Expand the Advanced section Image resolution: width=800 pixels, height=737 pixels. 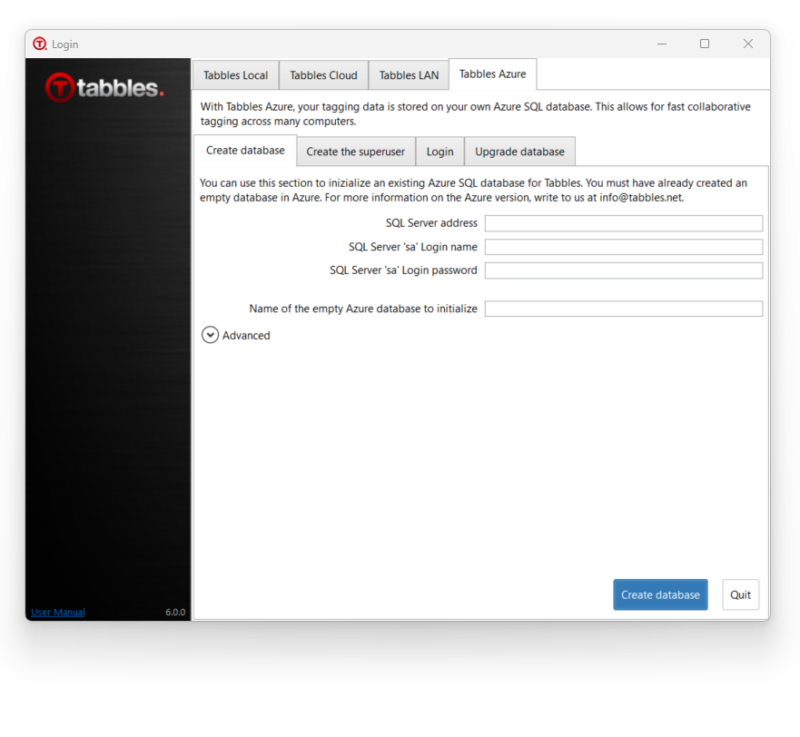click(x=247, y=335)
